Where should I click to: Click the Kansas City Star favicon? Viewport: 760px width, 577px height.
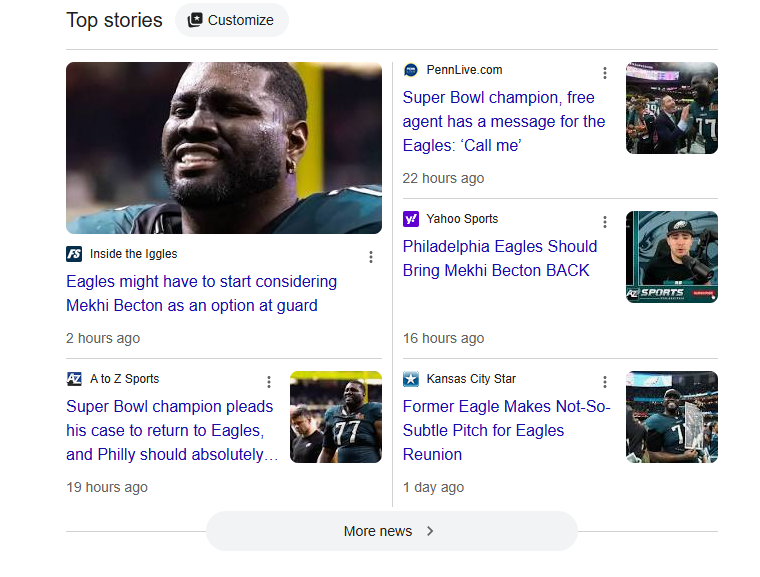[411, 379]
